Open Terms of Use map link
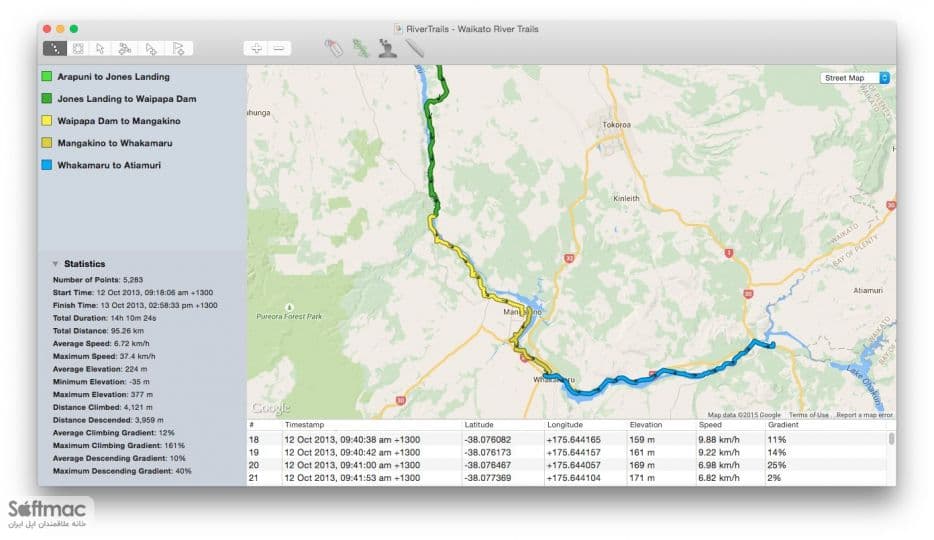 808,415
